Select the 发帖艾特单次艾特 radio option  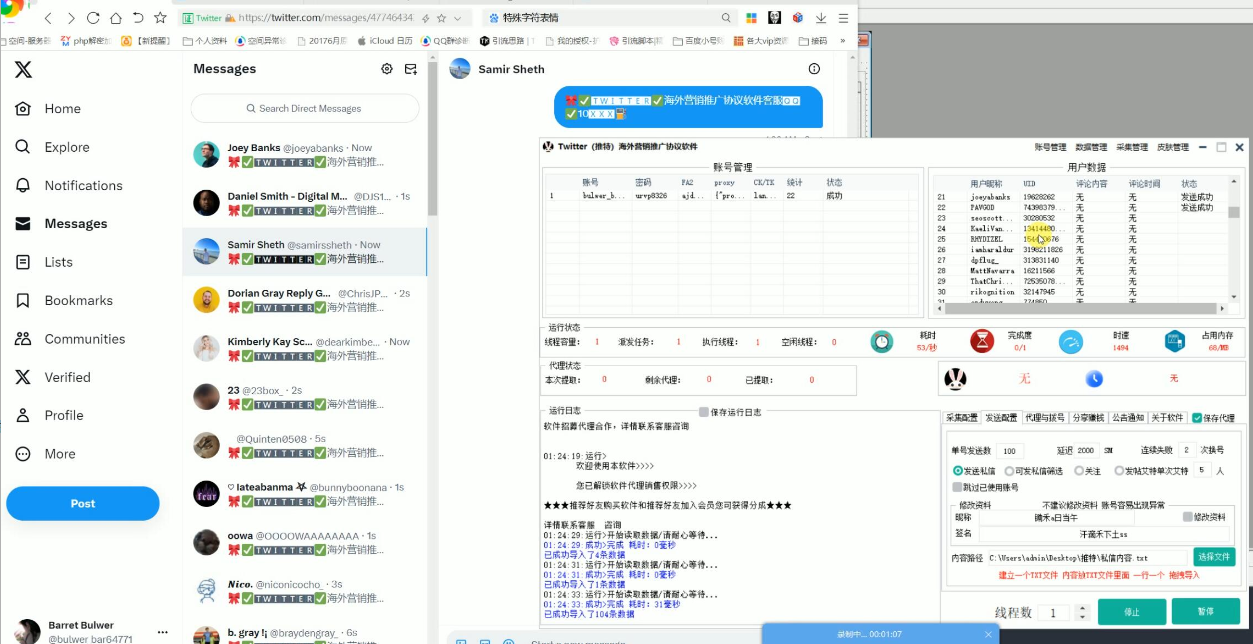[x=1119, y=470]
